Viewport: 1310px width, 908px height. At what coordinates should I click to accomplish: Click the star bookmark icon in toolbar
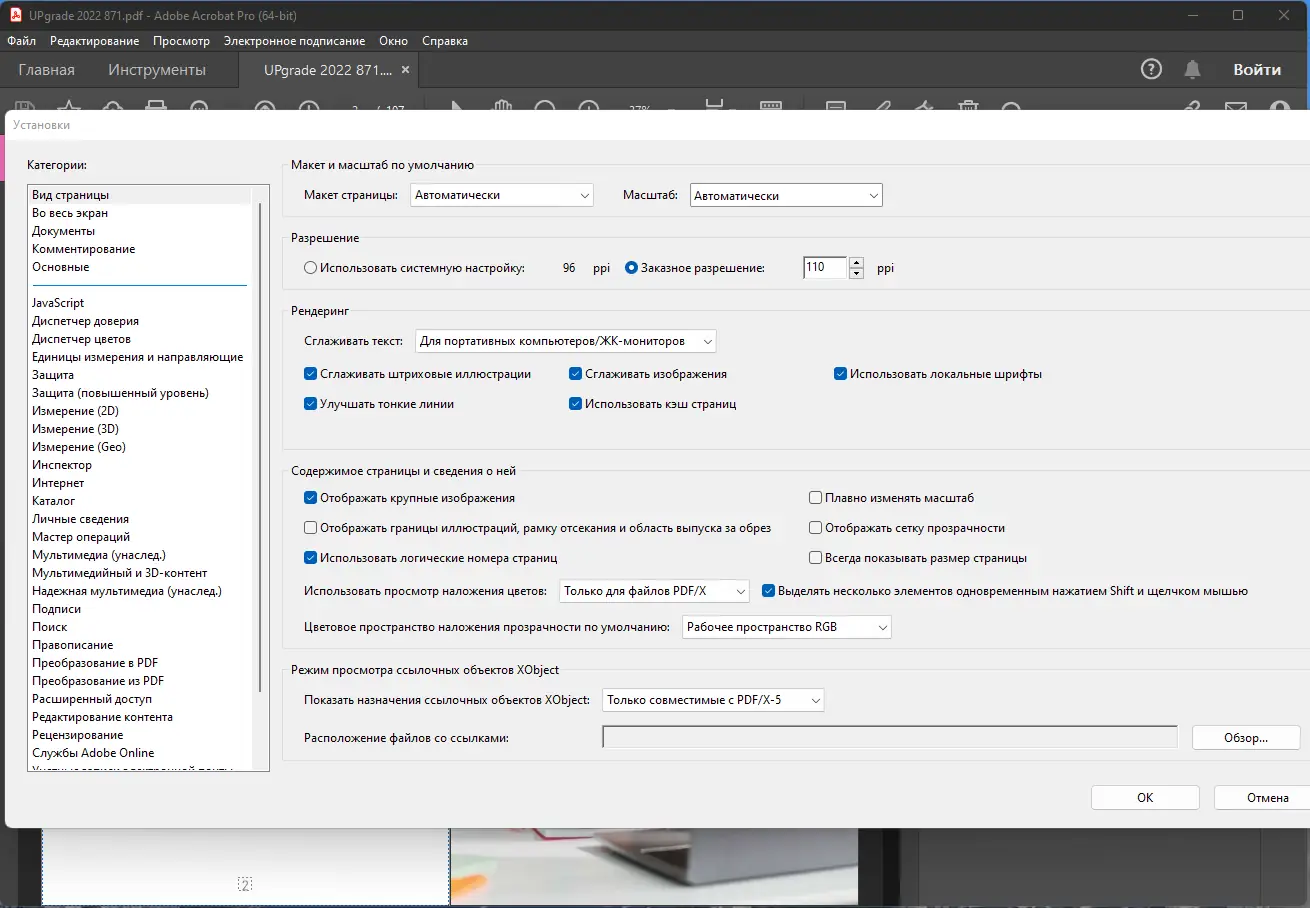pos(68,107)
